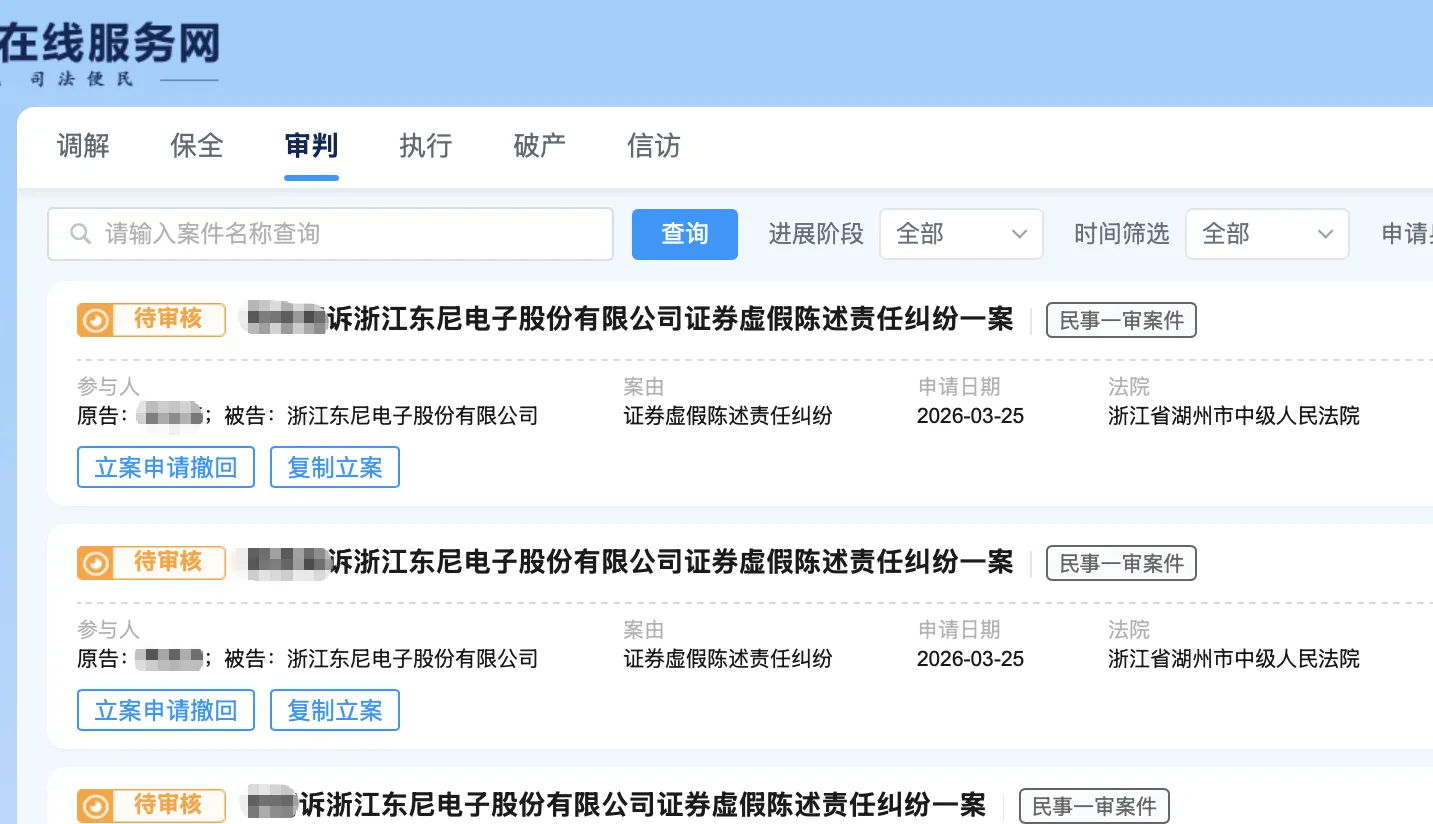Click 立案申请撤回 on the first case
The height and width of the screenshot is (824, 1433).
point(165,466)
